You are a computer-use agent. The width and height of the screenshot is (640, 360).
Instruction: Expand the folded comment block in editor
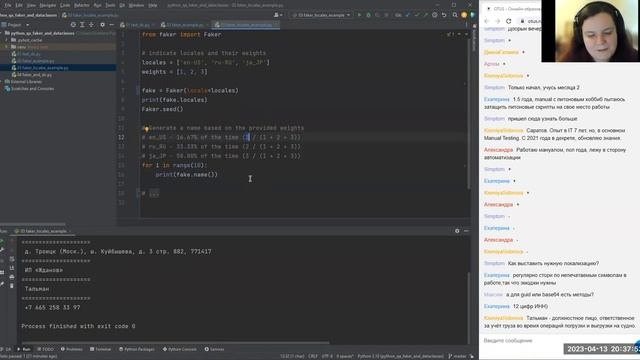point(154,193)
